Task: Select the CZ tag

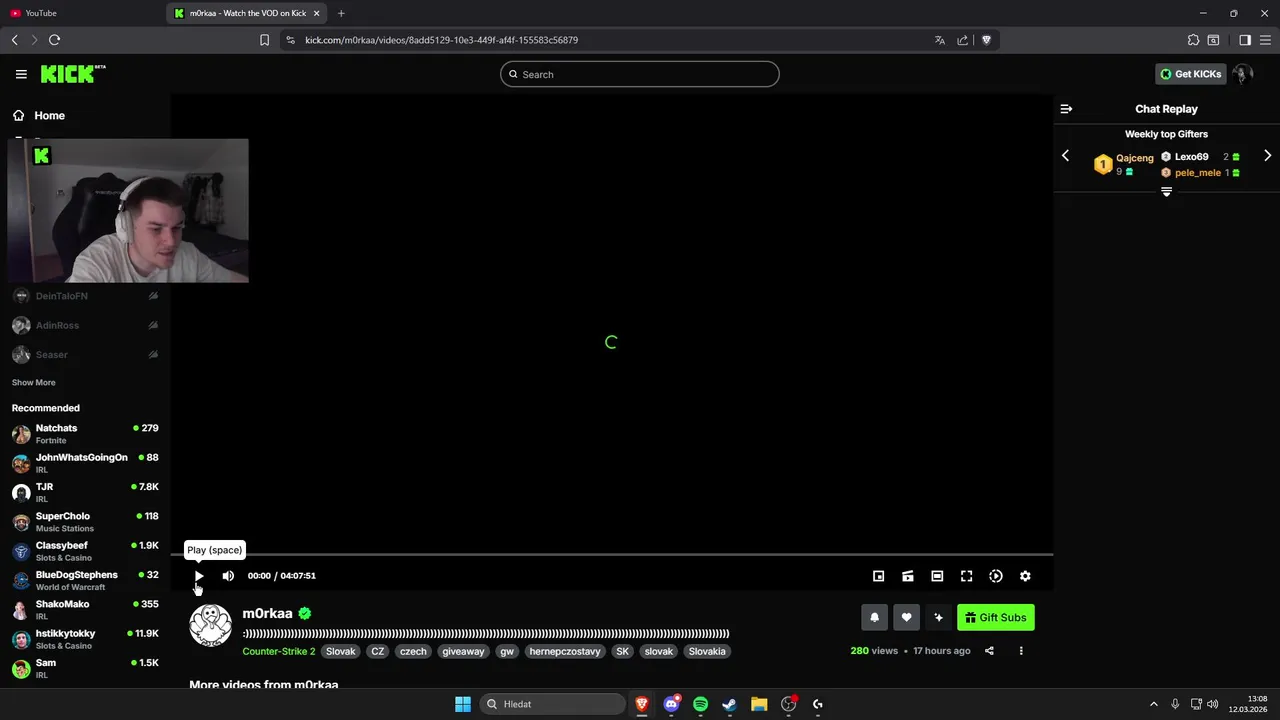Action: pyautogui.click(x=377, y=651)
